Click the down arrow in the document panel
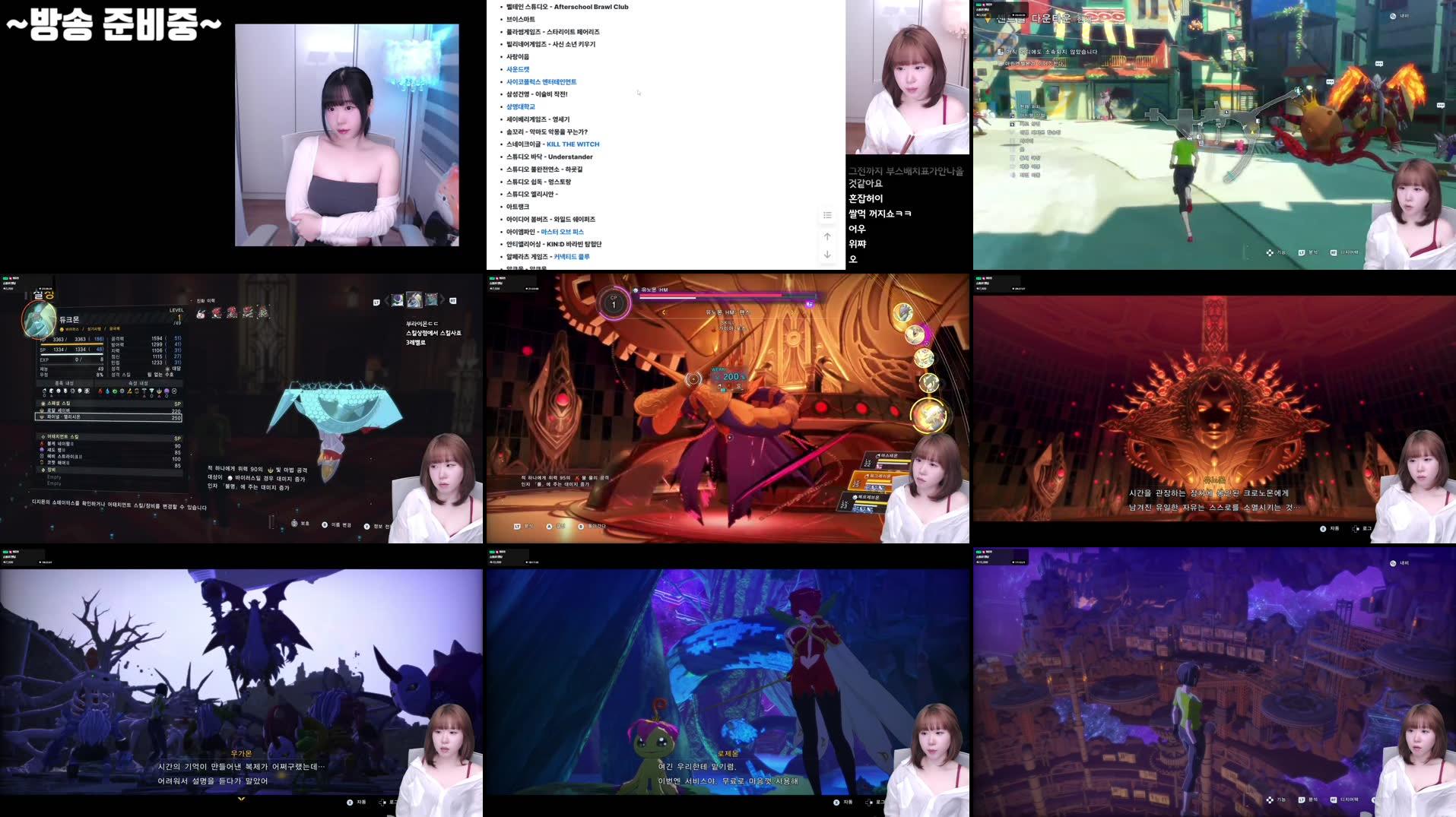 tap(827, 255)
